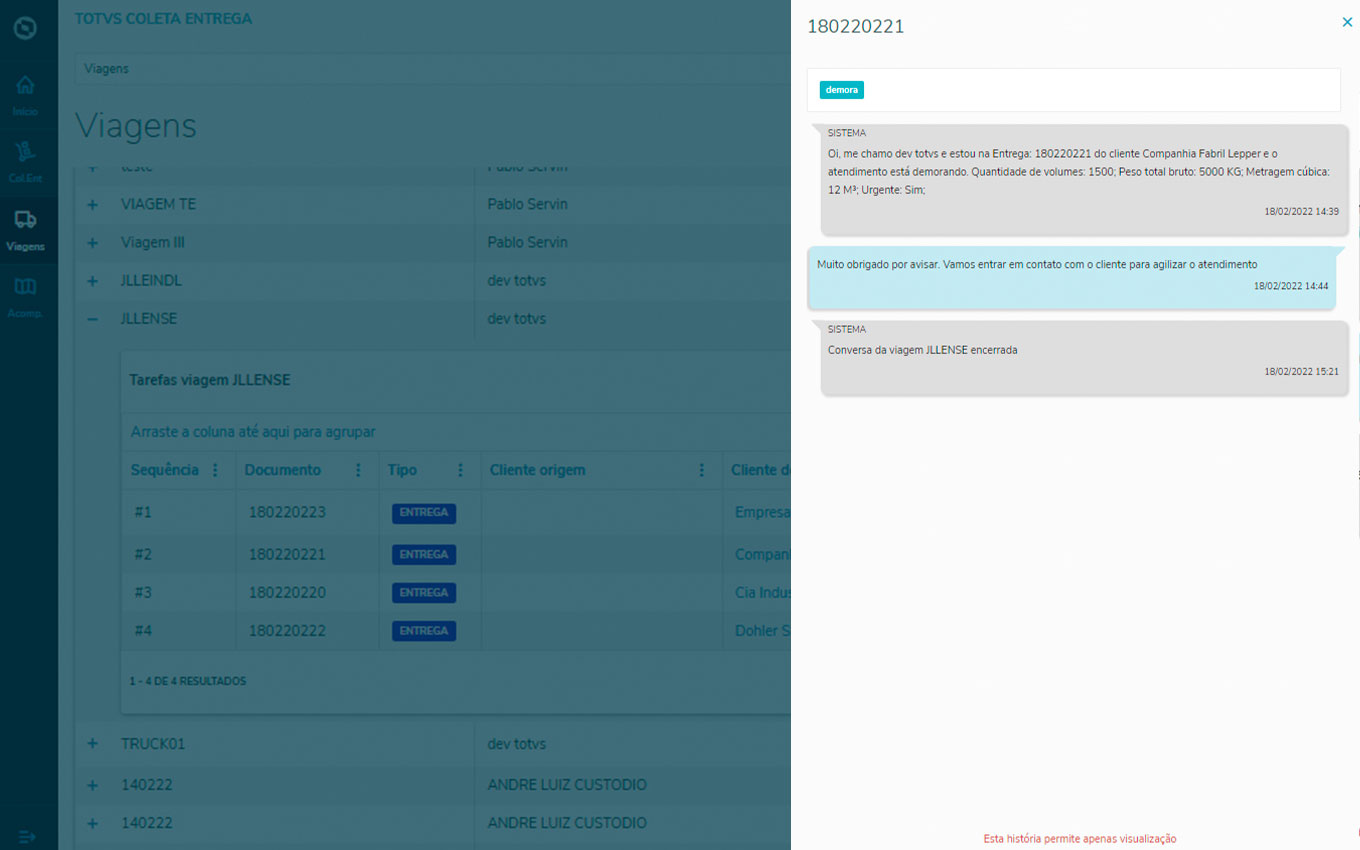
Task: Click the demora tag
Action: 841,90
